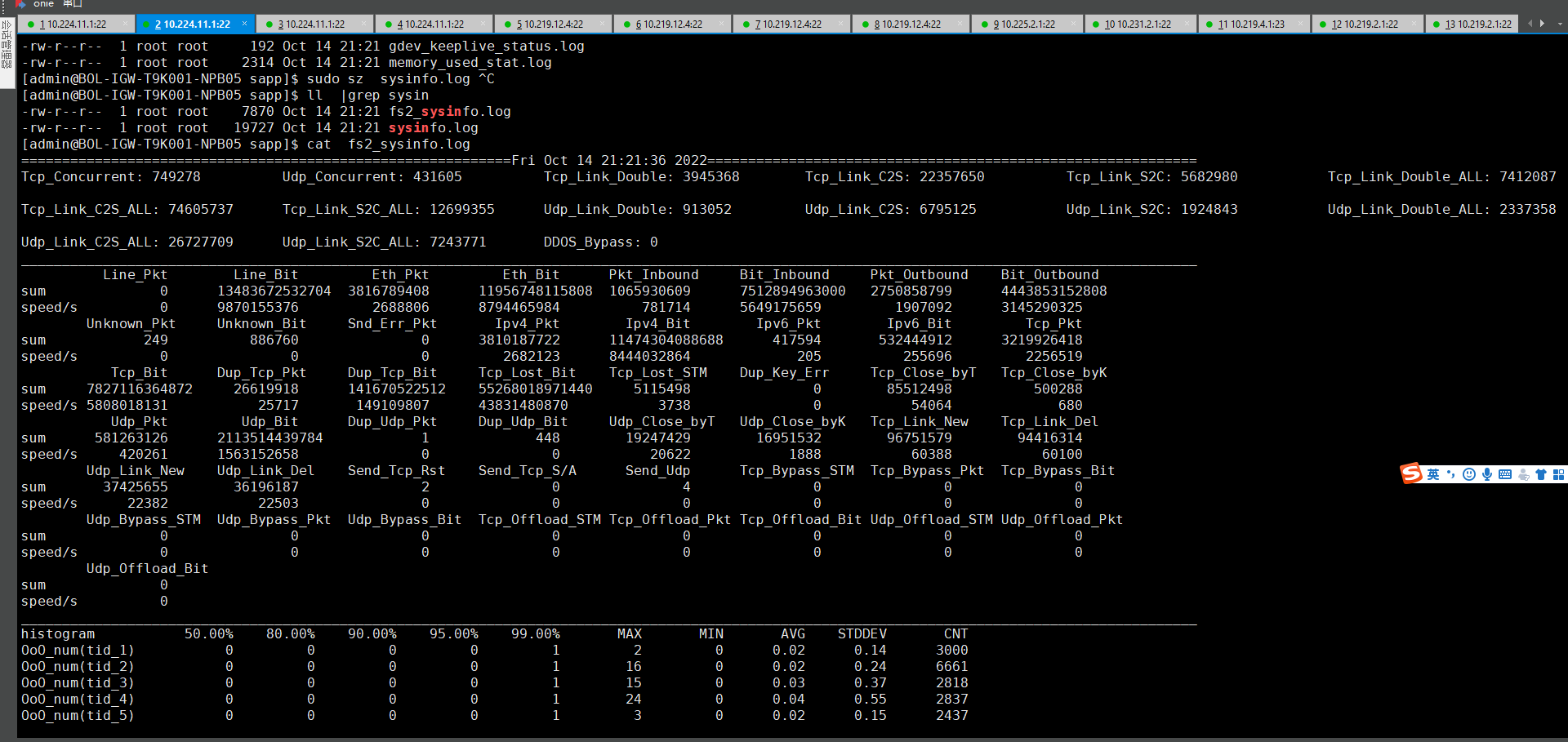Start voice input with the microphone icon
The width and height of the screenshot is (1568, 742).
[x=1487, y=474]
